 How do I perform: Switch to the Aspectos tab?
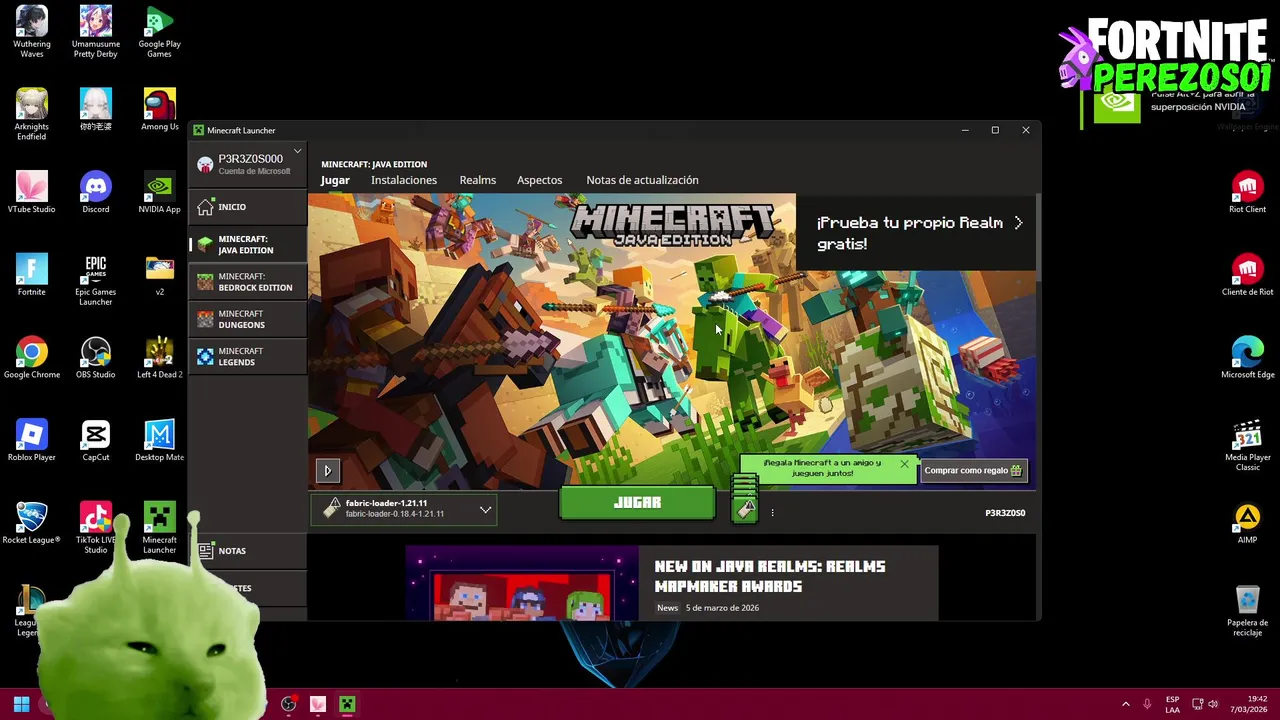pyautogui.click(x=539, y=180)
